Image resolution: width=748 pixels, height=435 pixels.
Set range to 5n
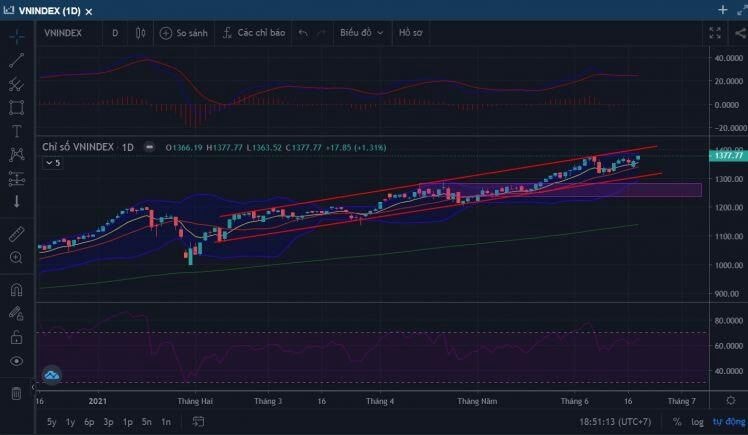click(146, 422)
